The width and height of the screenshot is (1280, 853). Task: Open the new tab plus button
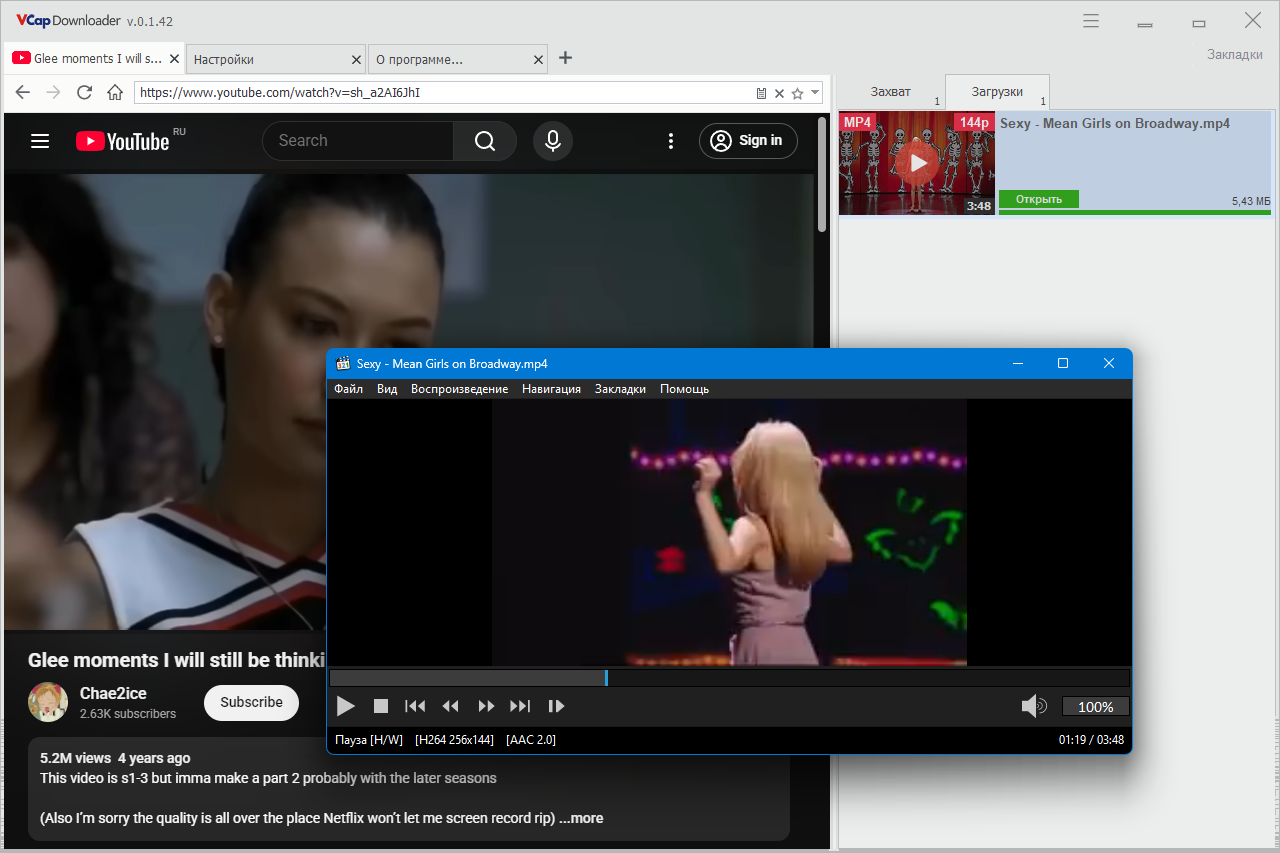(x=565, y=58)
